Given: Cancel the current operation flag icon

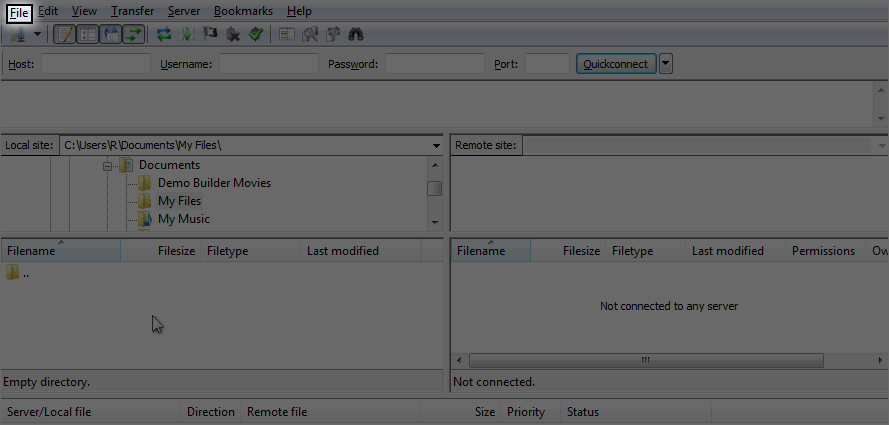Looking at the screenshot, I should click(x=210, y=35).
